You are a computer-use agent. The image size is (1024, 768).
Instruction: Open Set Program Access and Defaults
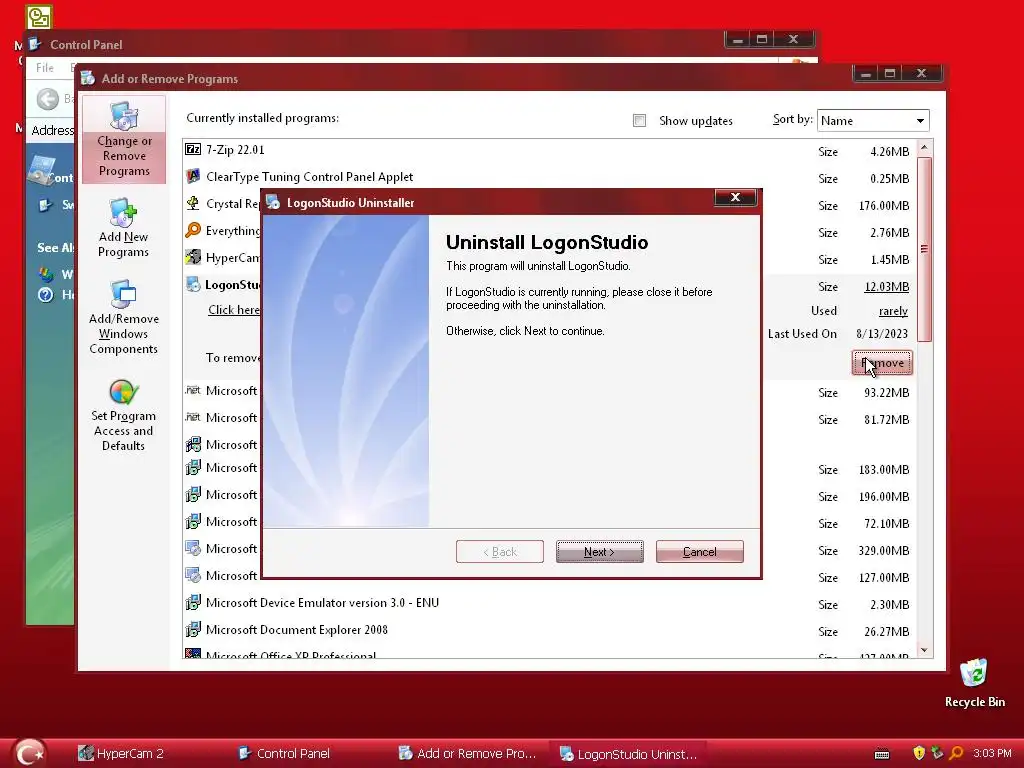(123, 417)
